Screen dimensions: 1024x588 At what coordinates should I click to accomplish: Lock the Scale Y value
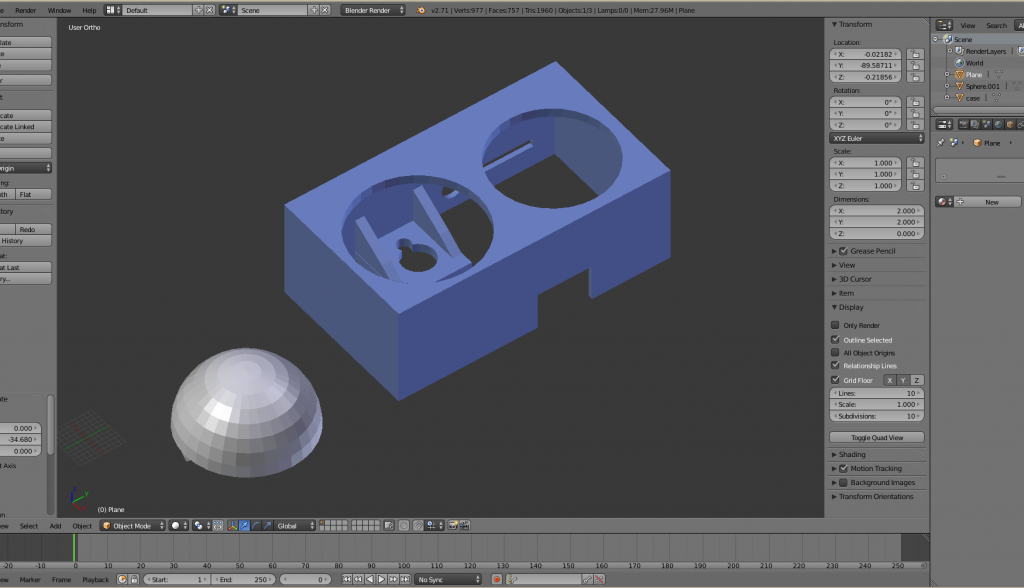click(x=916, y=174)
